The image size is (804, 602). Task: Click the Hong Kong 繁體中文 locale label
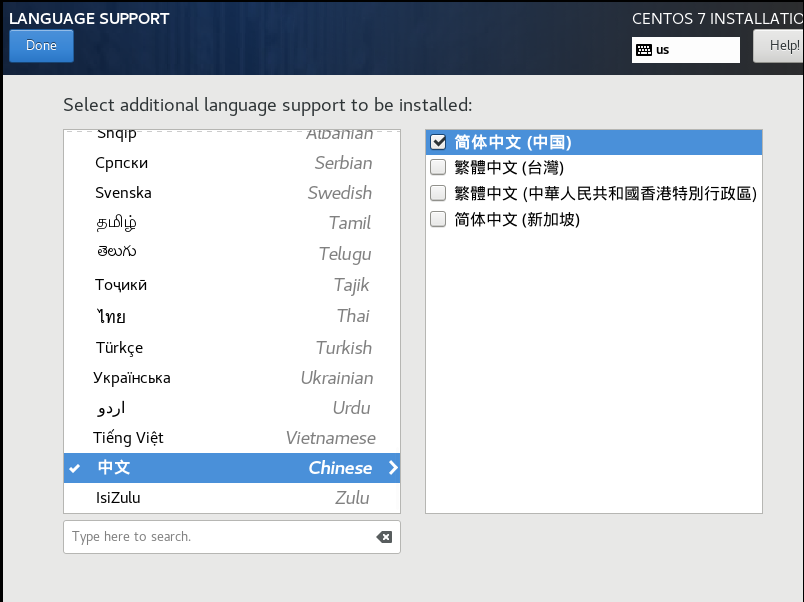pos(606,193)
